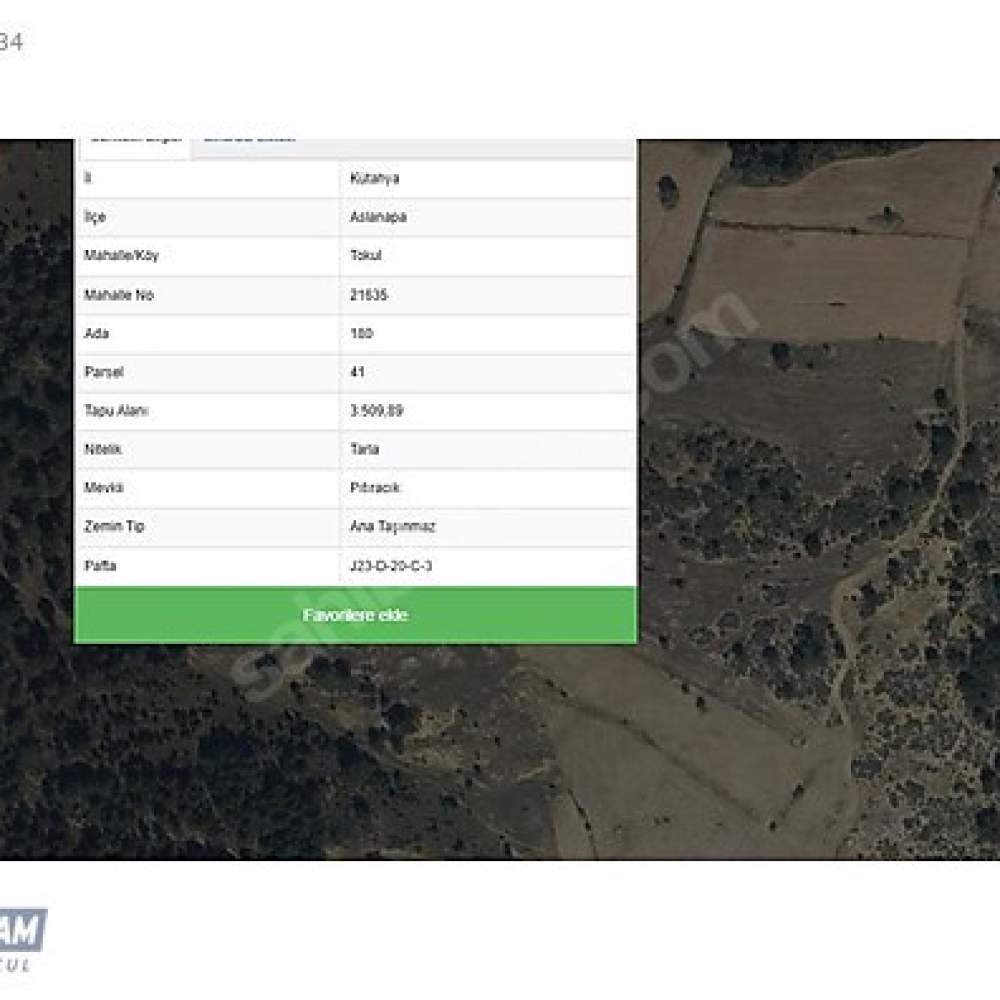Click the Tapu Alanı label
Image resolution: width=1000 pixels, height=1000 pixels.
coord(116,411)
